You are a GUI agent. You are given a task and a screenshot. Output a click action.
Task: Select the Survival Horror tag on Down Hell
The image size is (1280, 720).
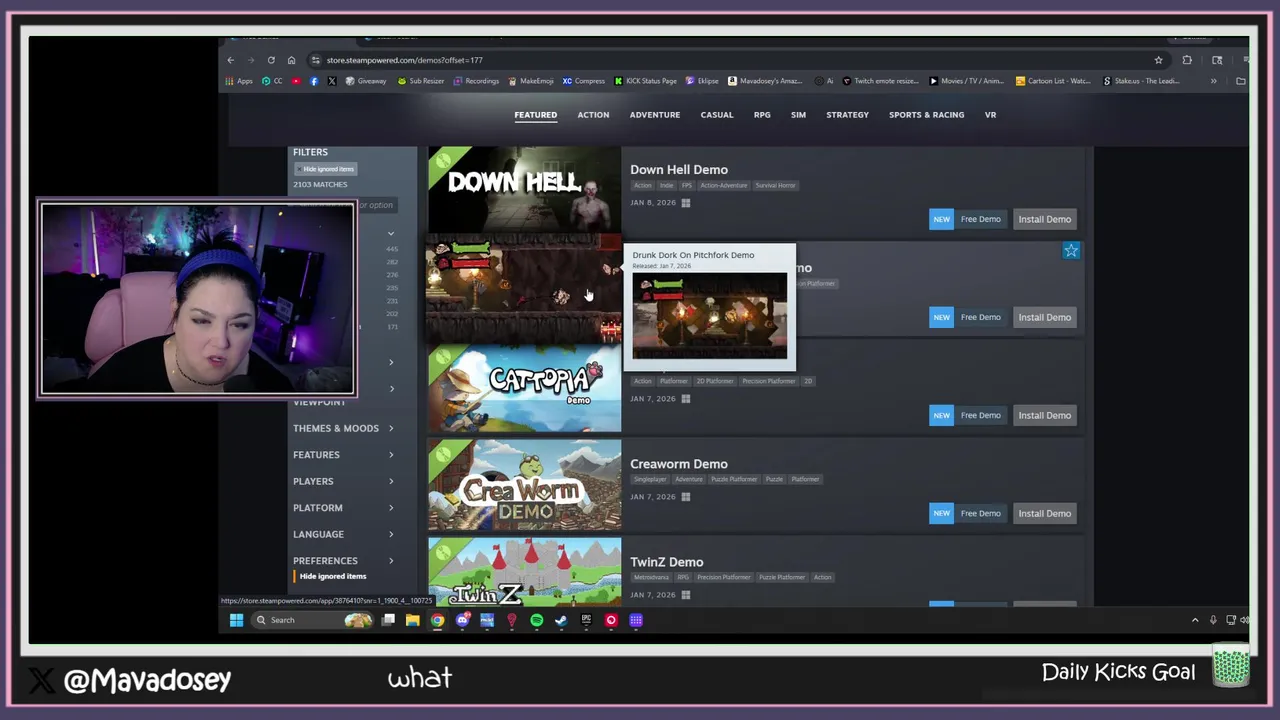(x=776, y=185)
